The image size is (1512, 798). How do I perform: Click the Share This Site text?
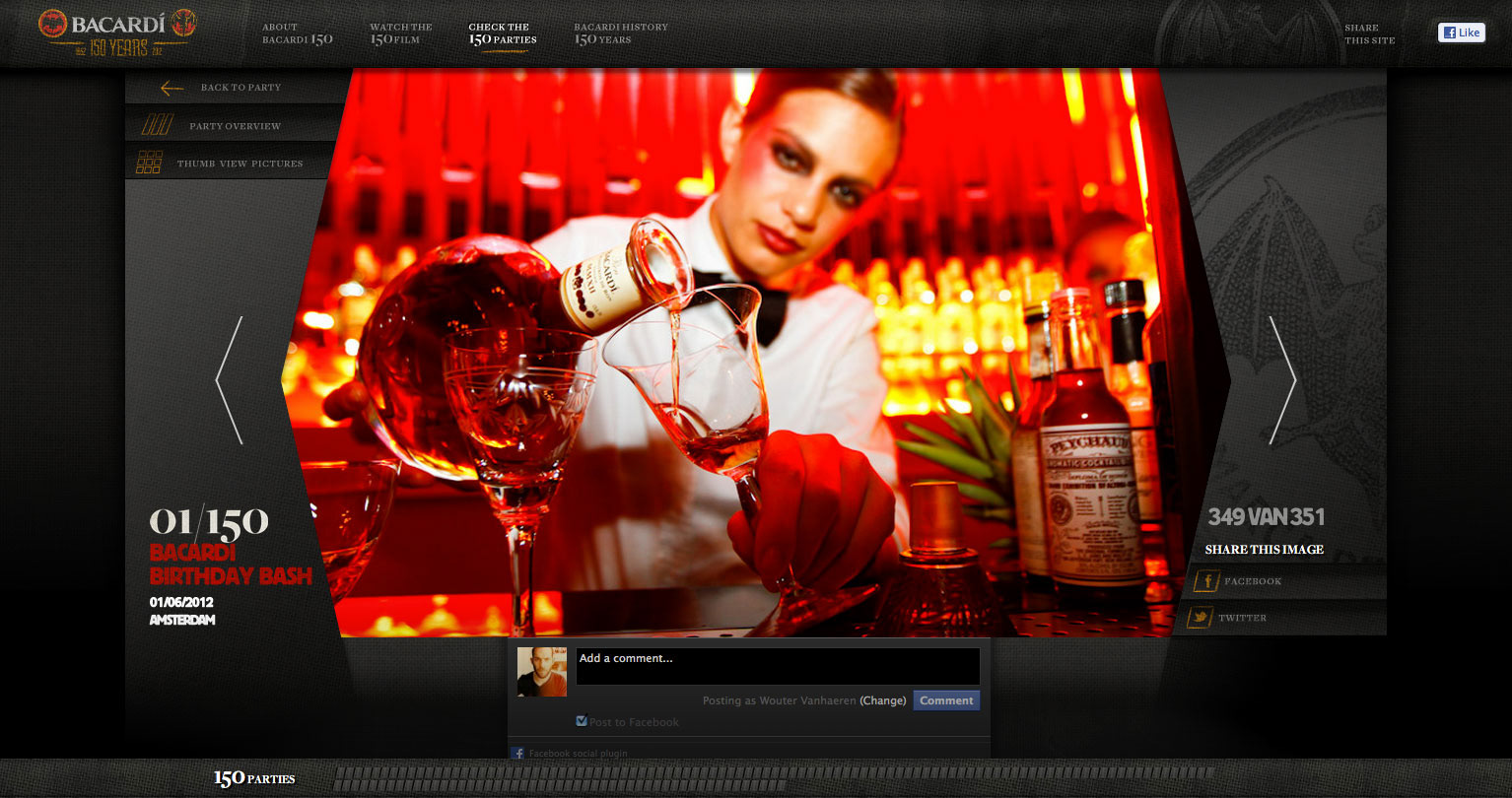tap(1370, 33)
